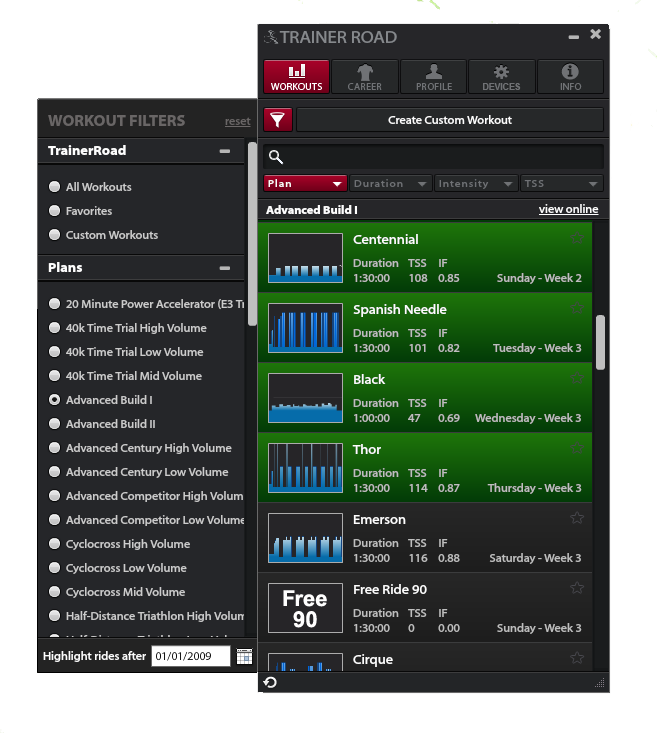Switch to the Workouts tab
The image size is (657, 733).
tap(296, 77)
